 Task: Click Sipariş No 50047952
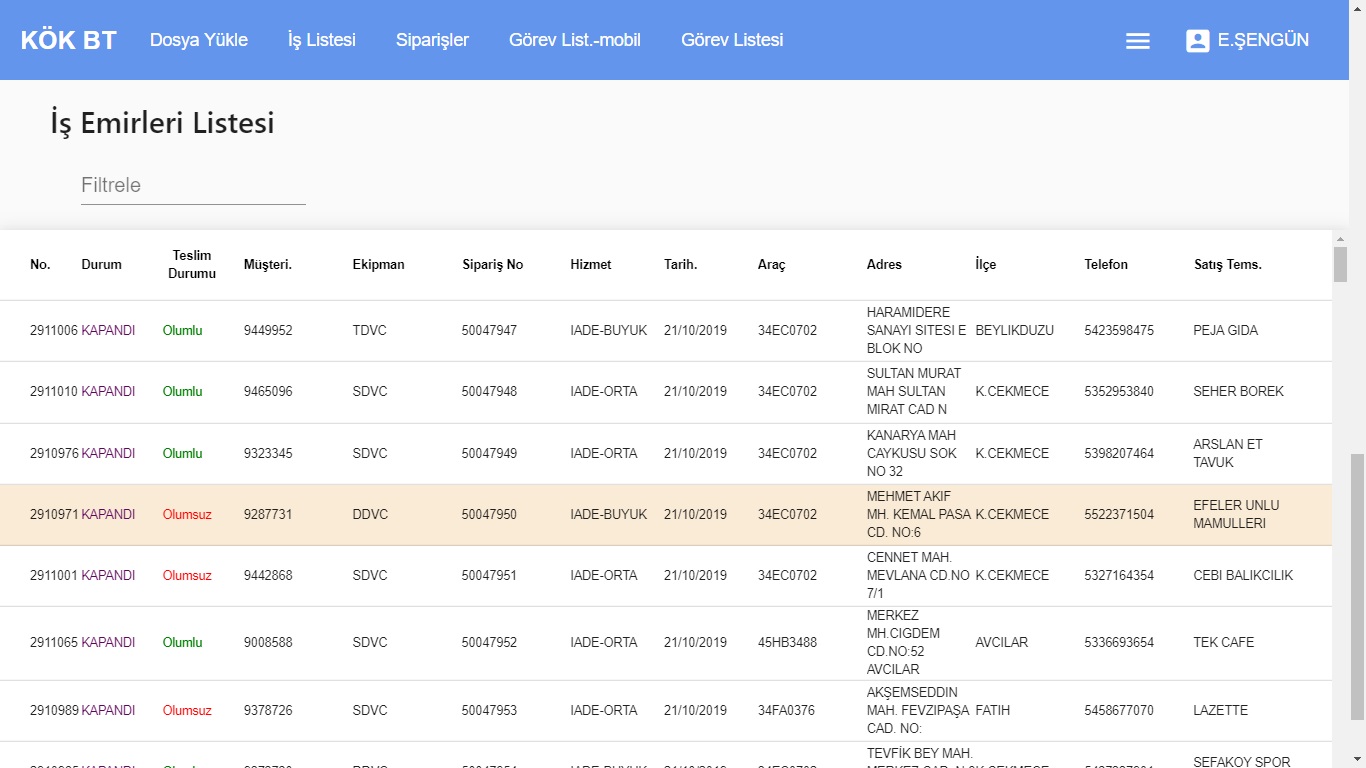tap(489, 643)
